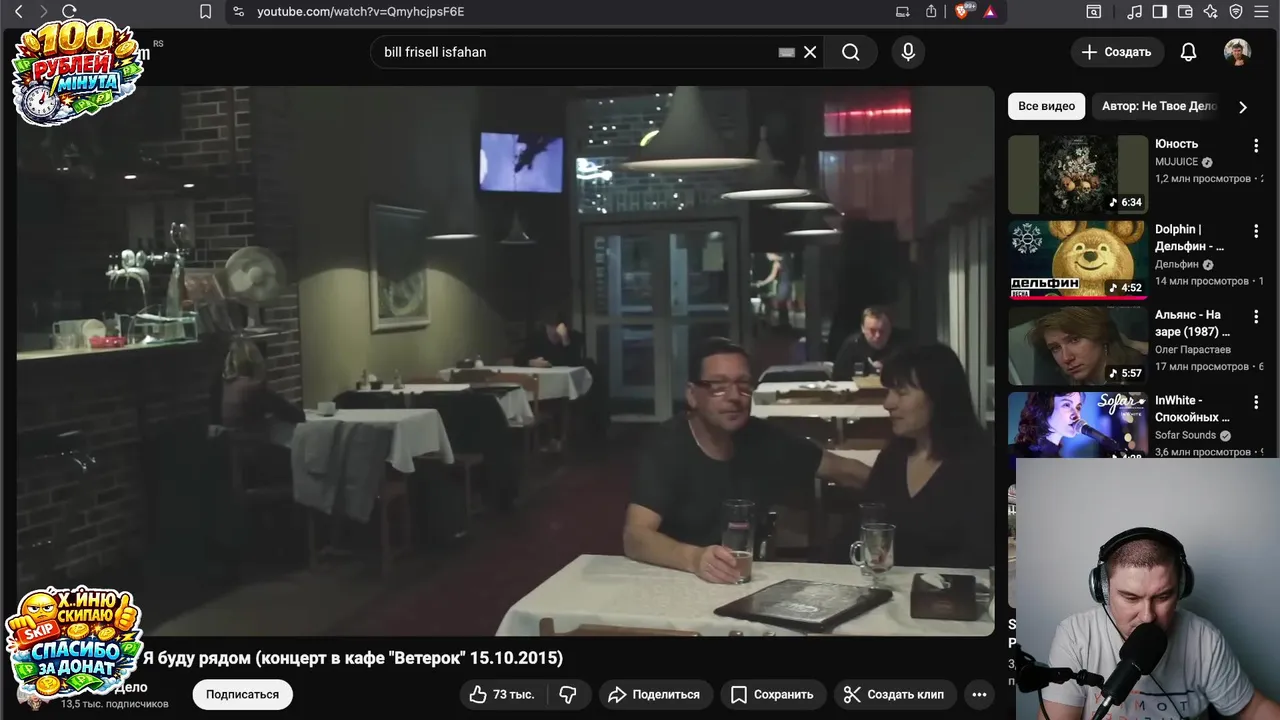Open the browser share icon
This screenshot has height=720, width=1280.
tap(931, 12)
